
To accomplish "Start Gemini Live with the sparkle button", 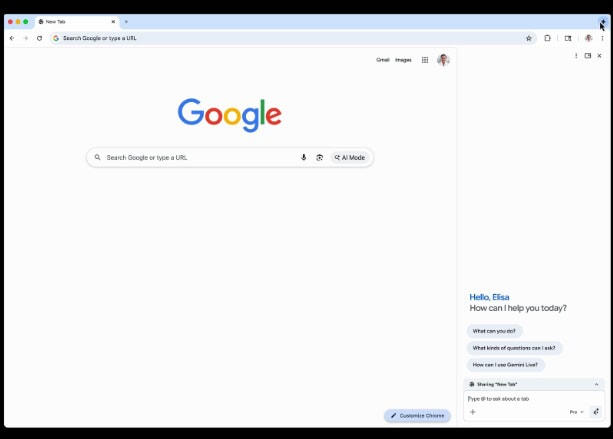I will tap(595, 411).
